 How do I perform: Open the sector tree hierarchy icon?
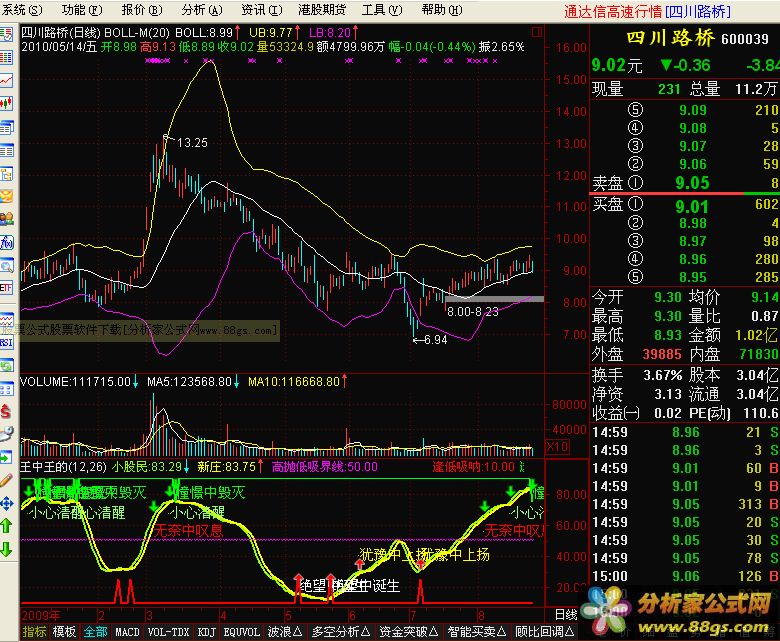[x=6, y=174]
